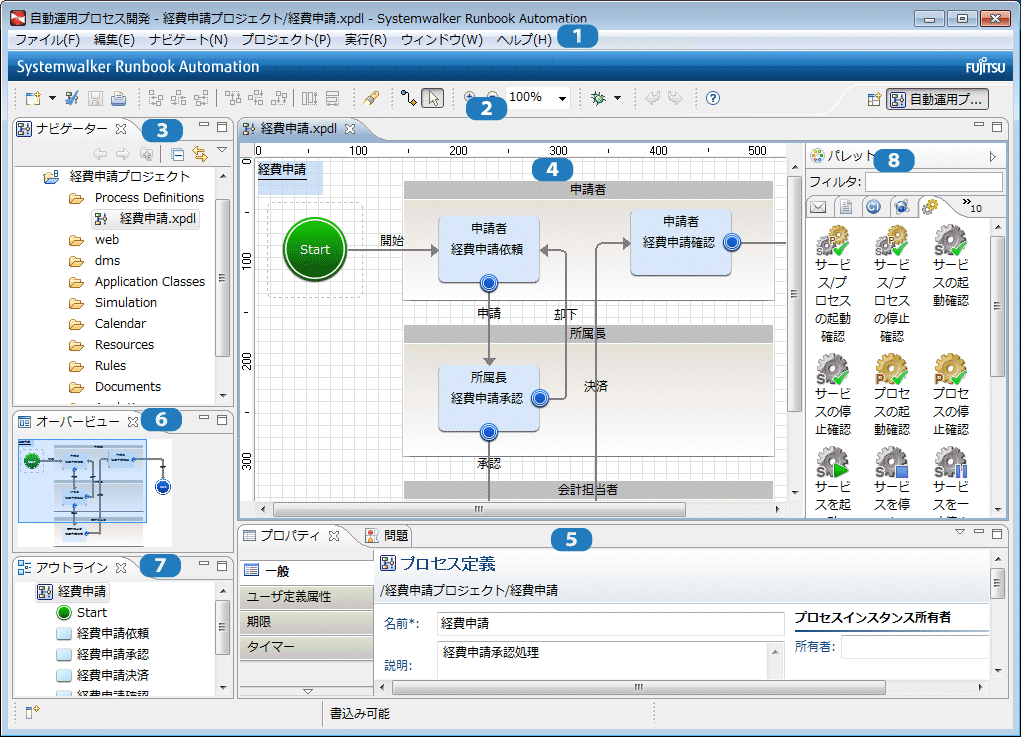The image size is (1021, 737).
Task: Select the 期限 properties section
Action: [306, 622]
